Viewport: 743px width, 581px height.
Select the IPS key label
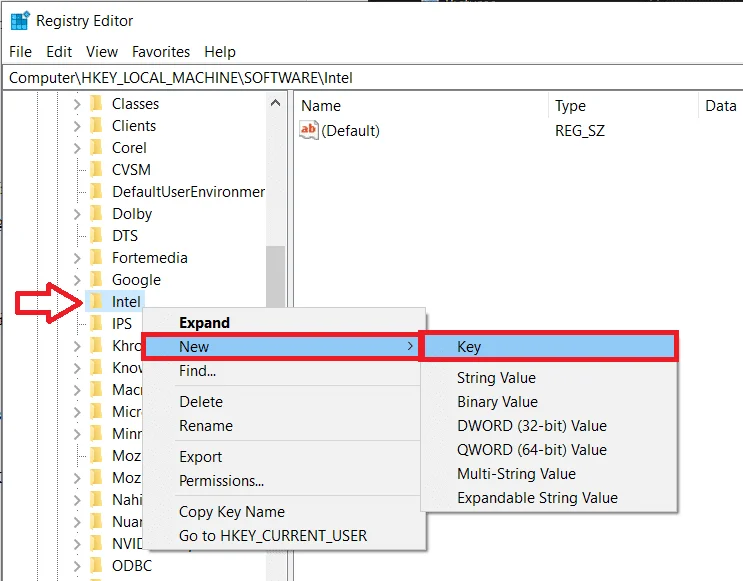122,324
